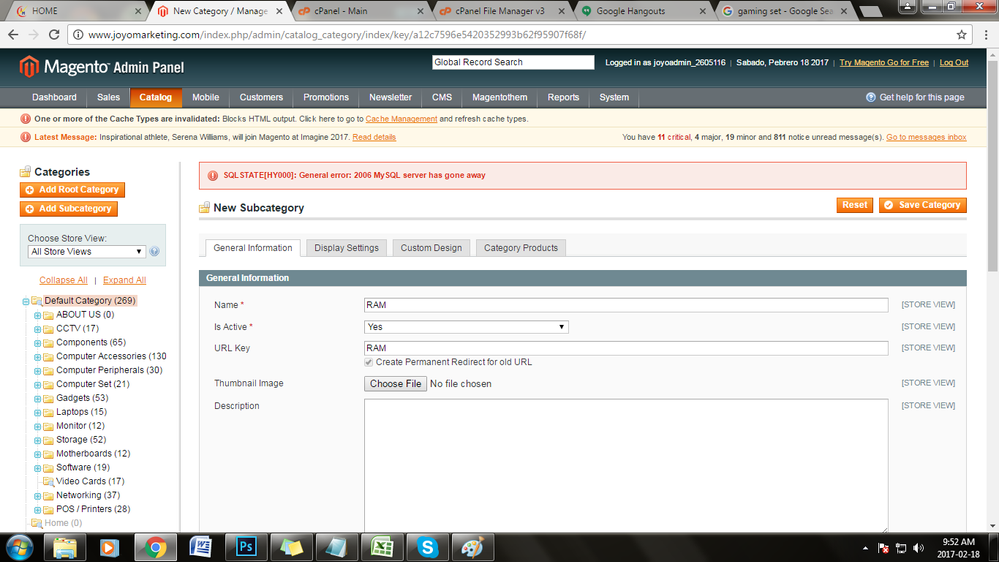Switch to Category Products tab
Screen dimensions: 999x562
(521, 248)
